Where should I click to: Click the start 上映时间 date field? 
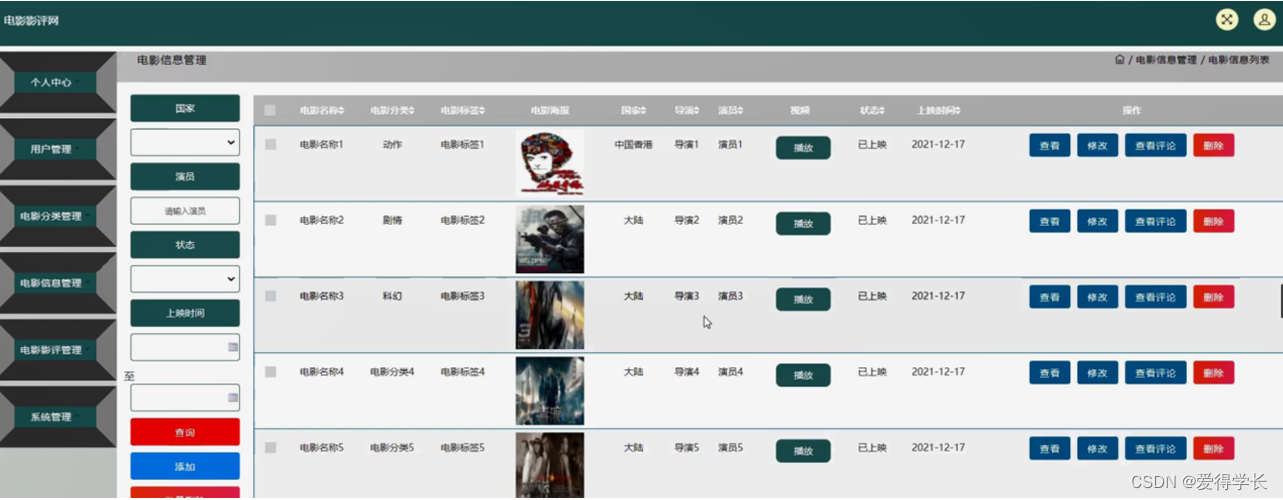click(x=185, y=347)
